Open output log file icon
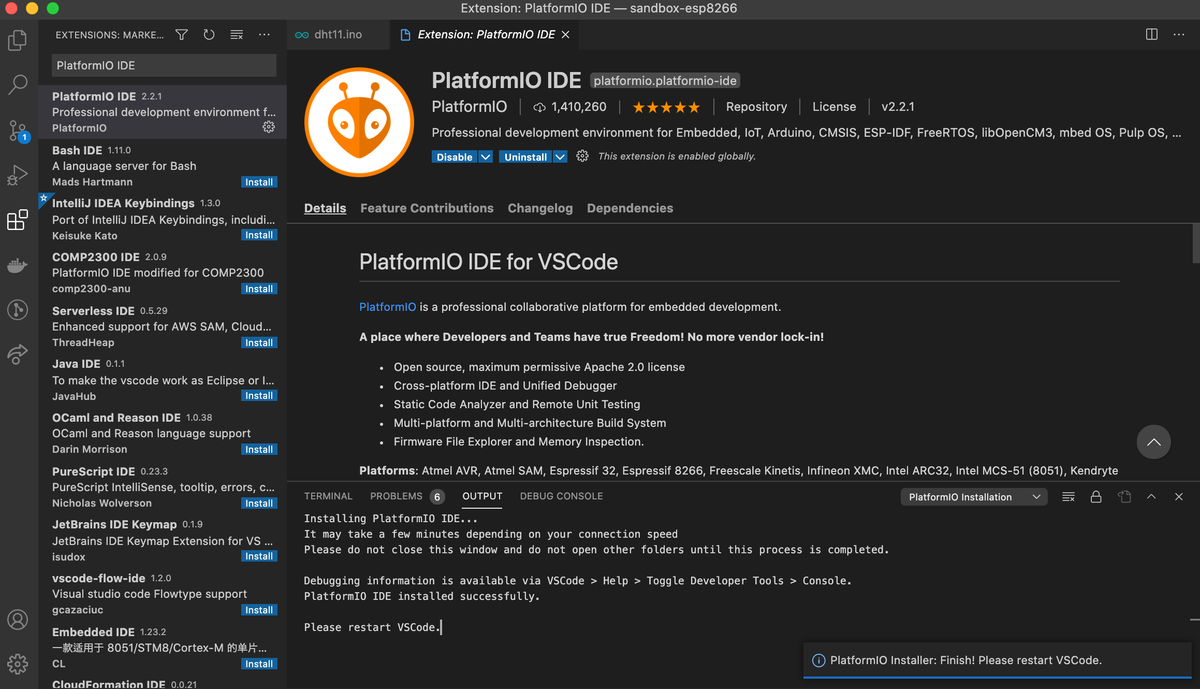The image size is (1200, 689). pos(1124,497)
